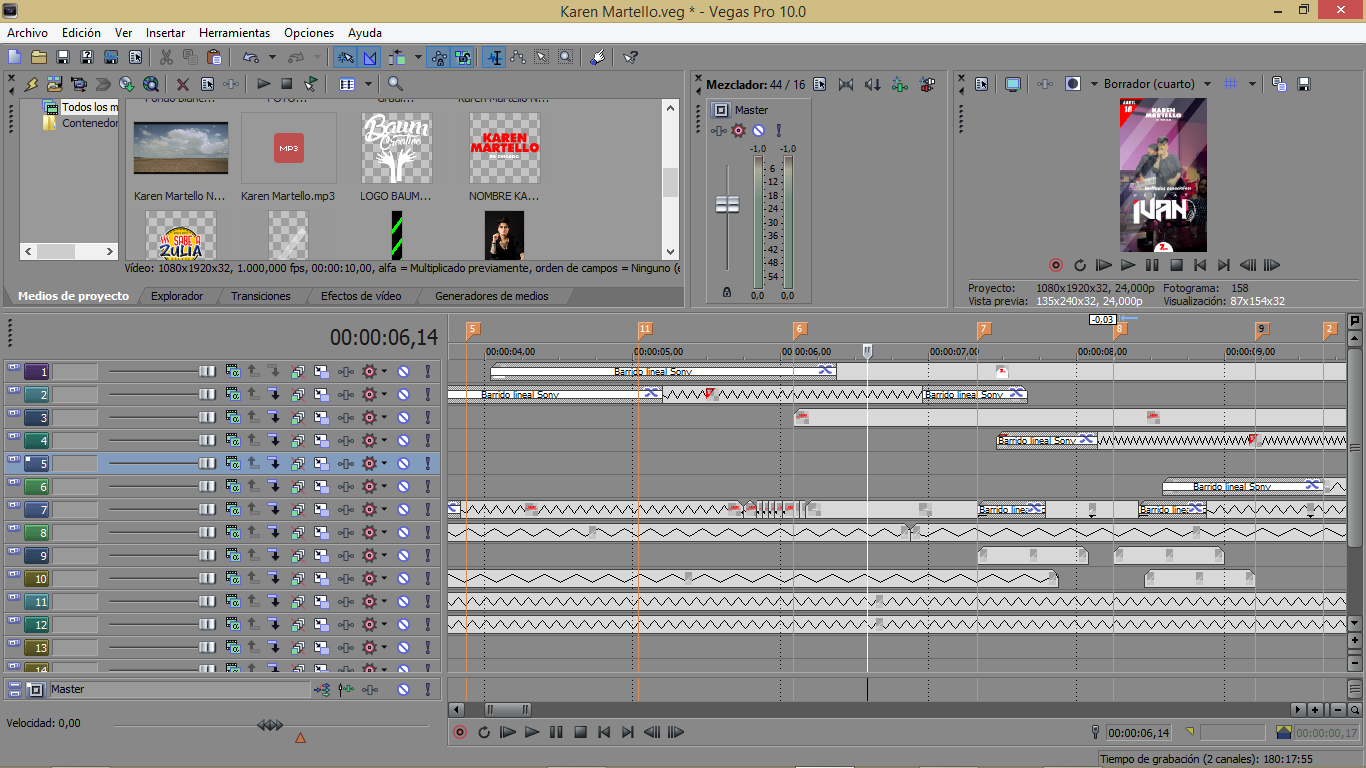Copy preview snapshot to clipboard

click(x=1279, y=84)
